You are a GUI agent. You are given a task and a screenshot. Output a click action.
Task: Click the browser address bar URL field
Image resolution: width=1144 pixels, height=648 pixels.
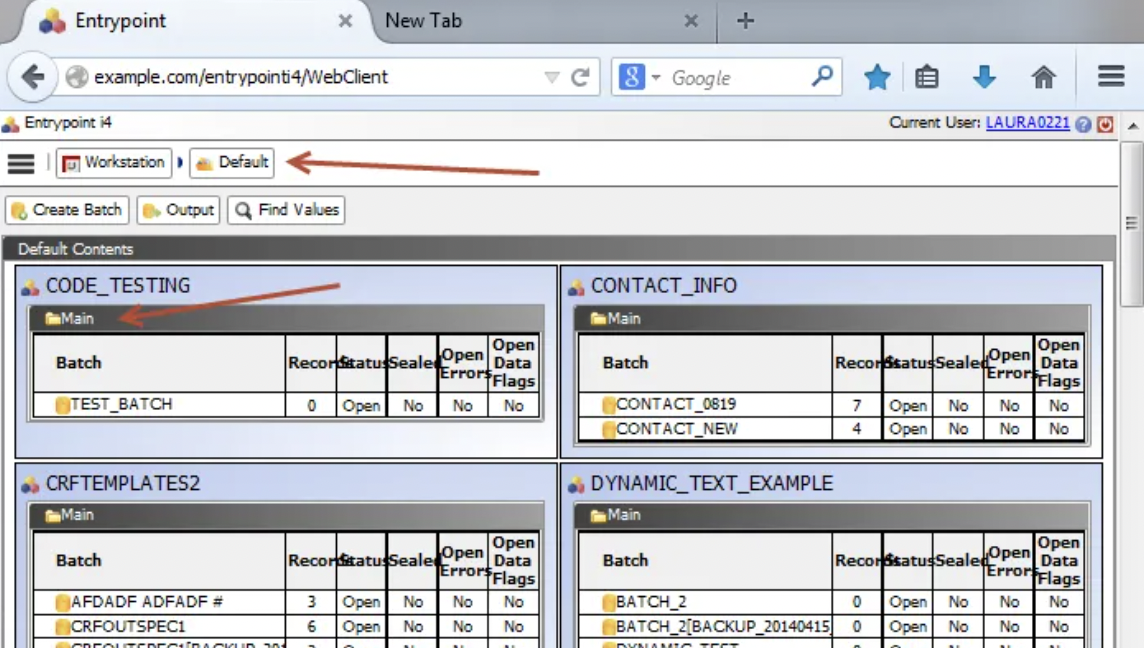[300, 77]
